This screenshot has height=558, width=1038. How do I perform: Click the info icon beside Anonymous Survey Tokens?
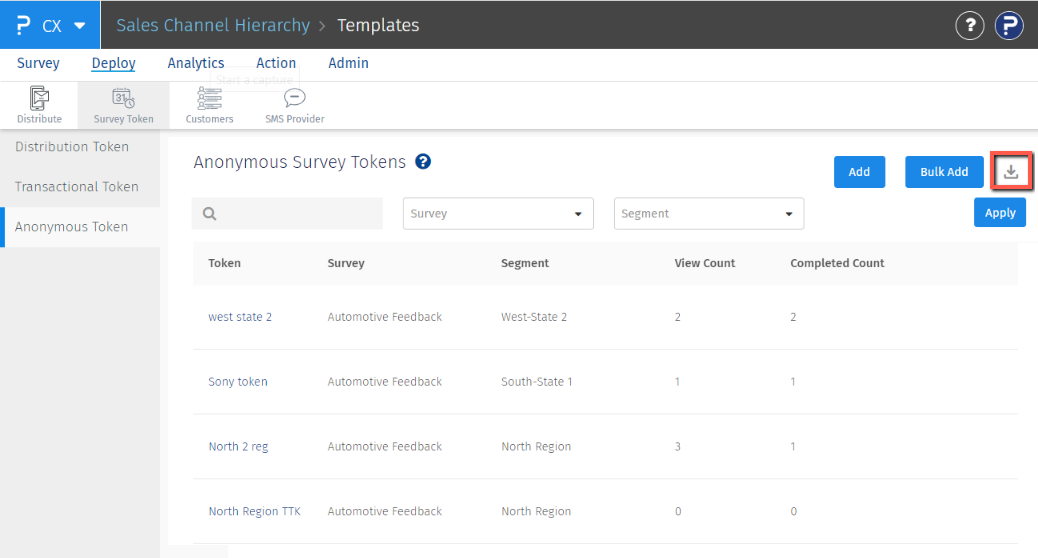[x=423, y=161]
